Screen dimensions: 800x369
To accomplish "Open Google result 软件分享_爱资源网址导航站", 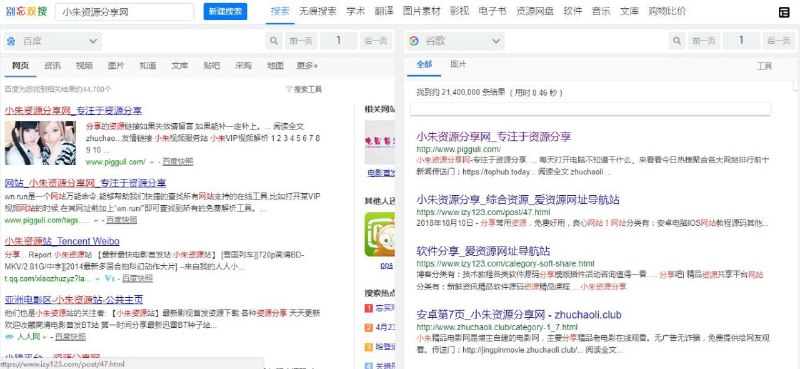I will click(x=483, y=251).
